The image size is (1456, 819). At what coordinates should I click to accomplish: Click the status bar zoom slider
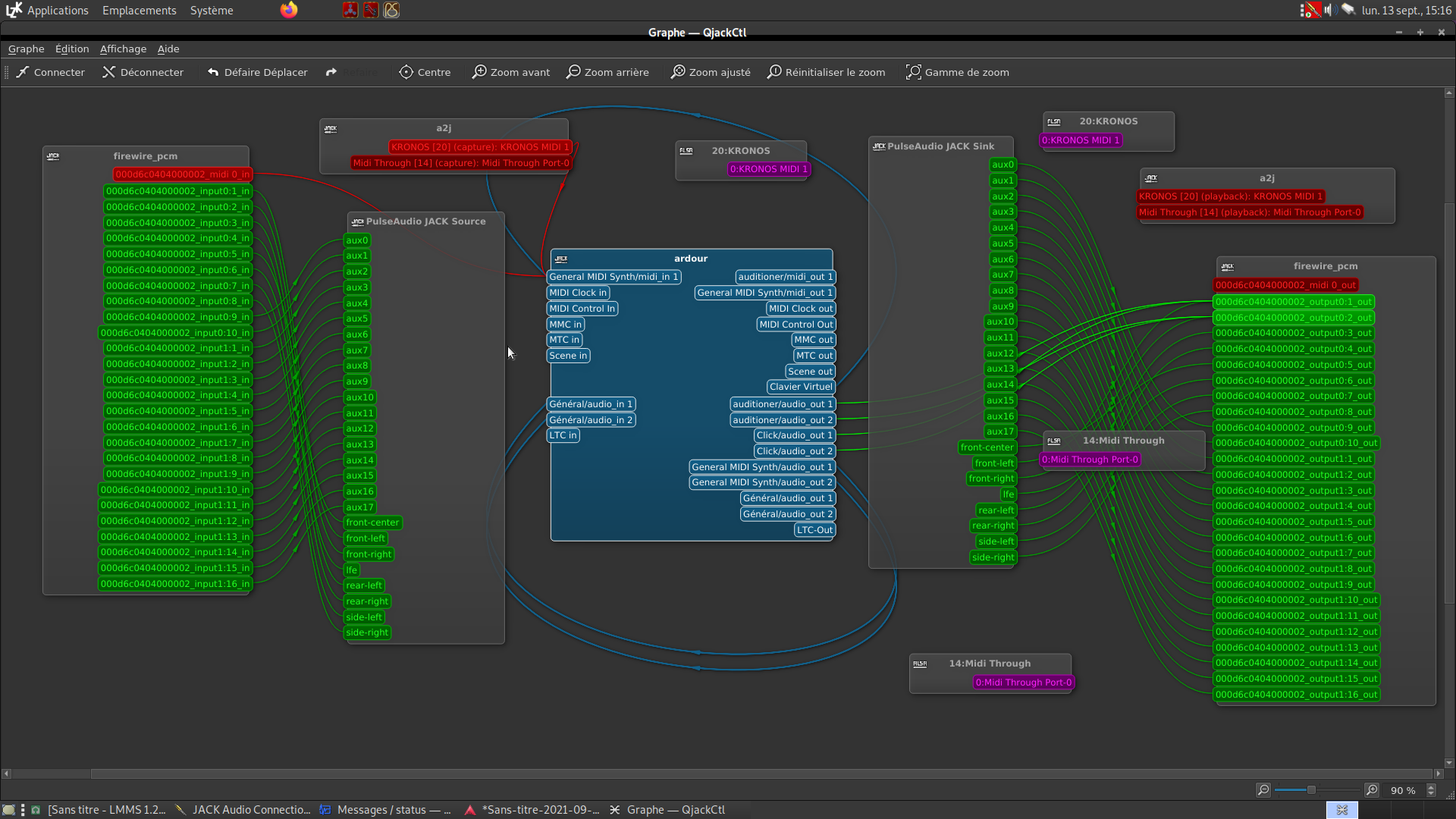[1311, 790]
